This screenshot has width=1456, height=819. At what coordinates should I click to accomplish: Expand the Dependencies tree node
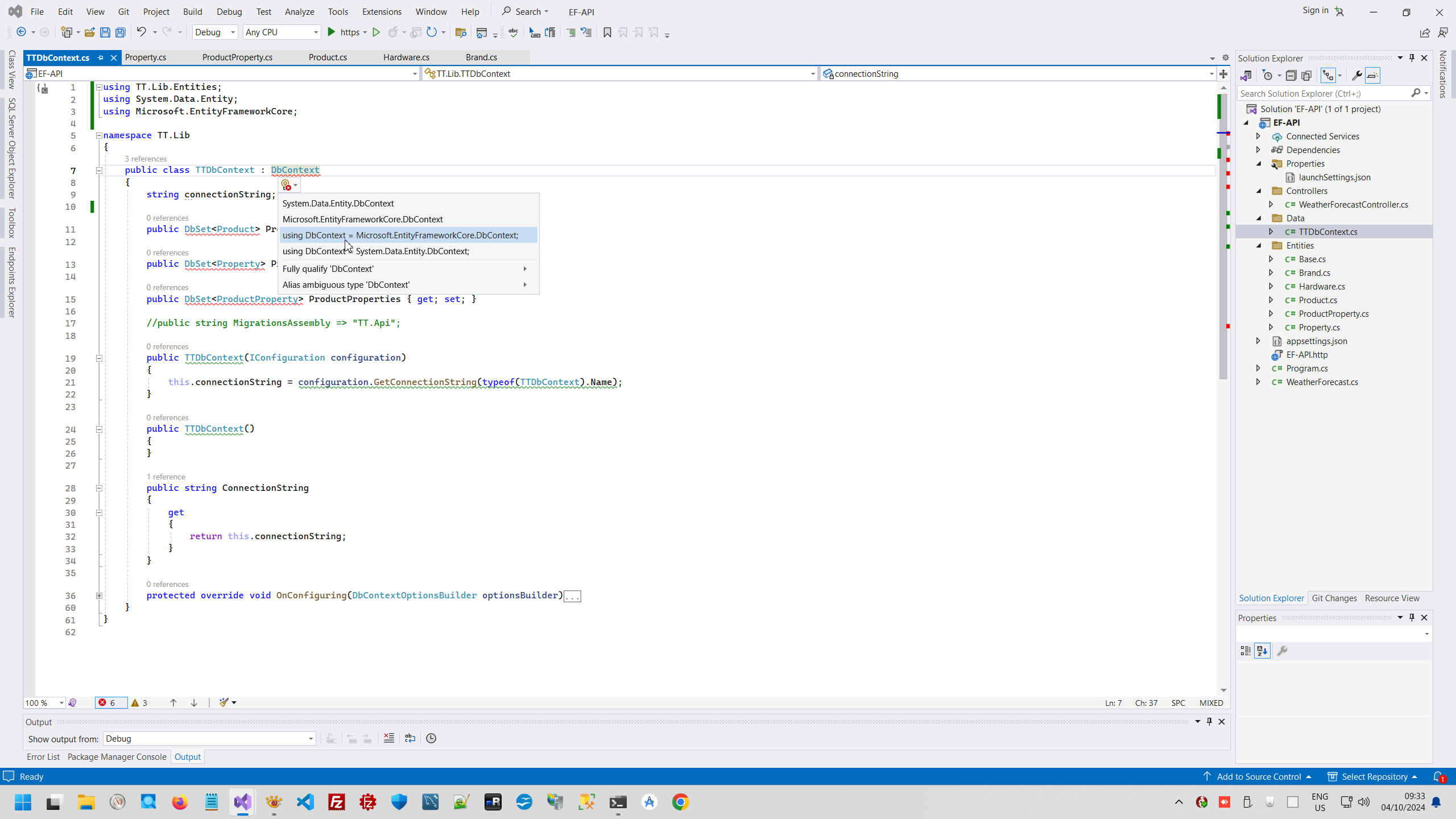(1259, 150)
